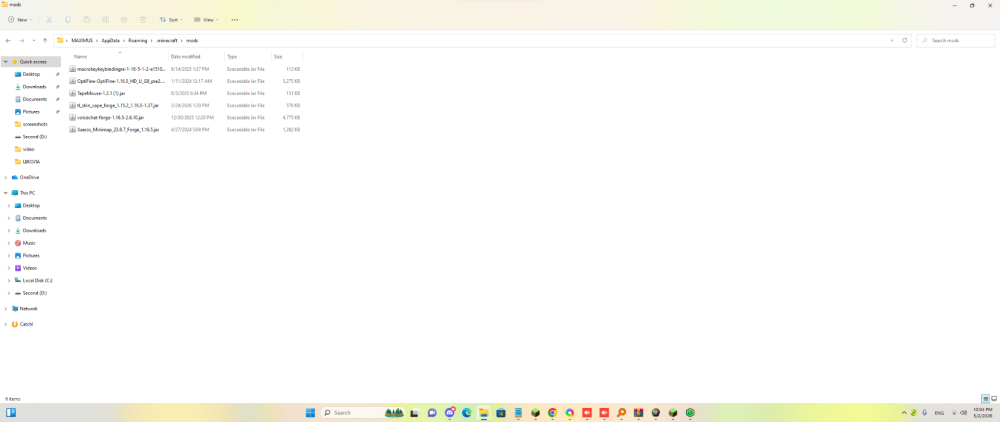1000x422 pixels.
Task: Expand the OneDrive node
Action: (x=6, y=177)
